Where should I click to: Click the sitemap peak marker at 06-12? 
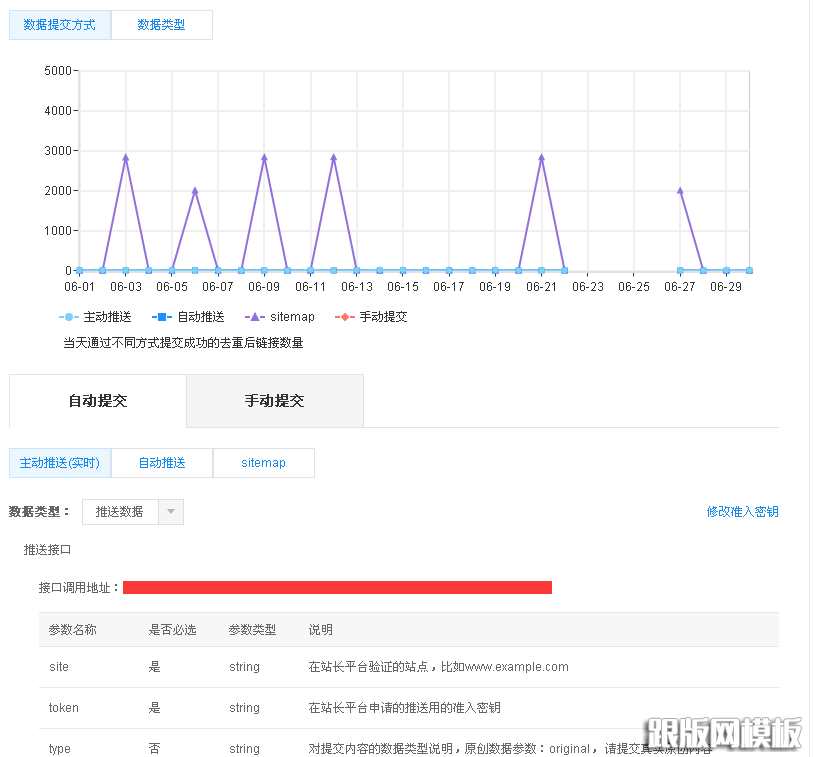click(x=334, y=157)
